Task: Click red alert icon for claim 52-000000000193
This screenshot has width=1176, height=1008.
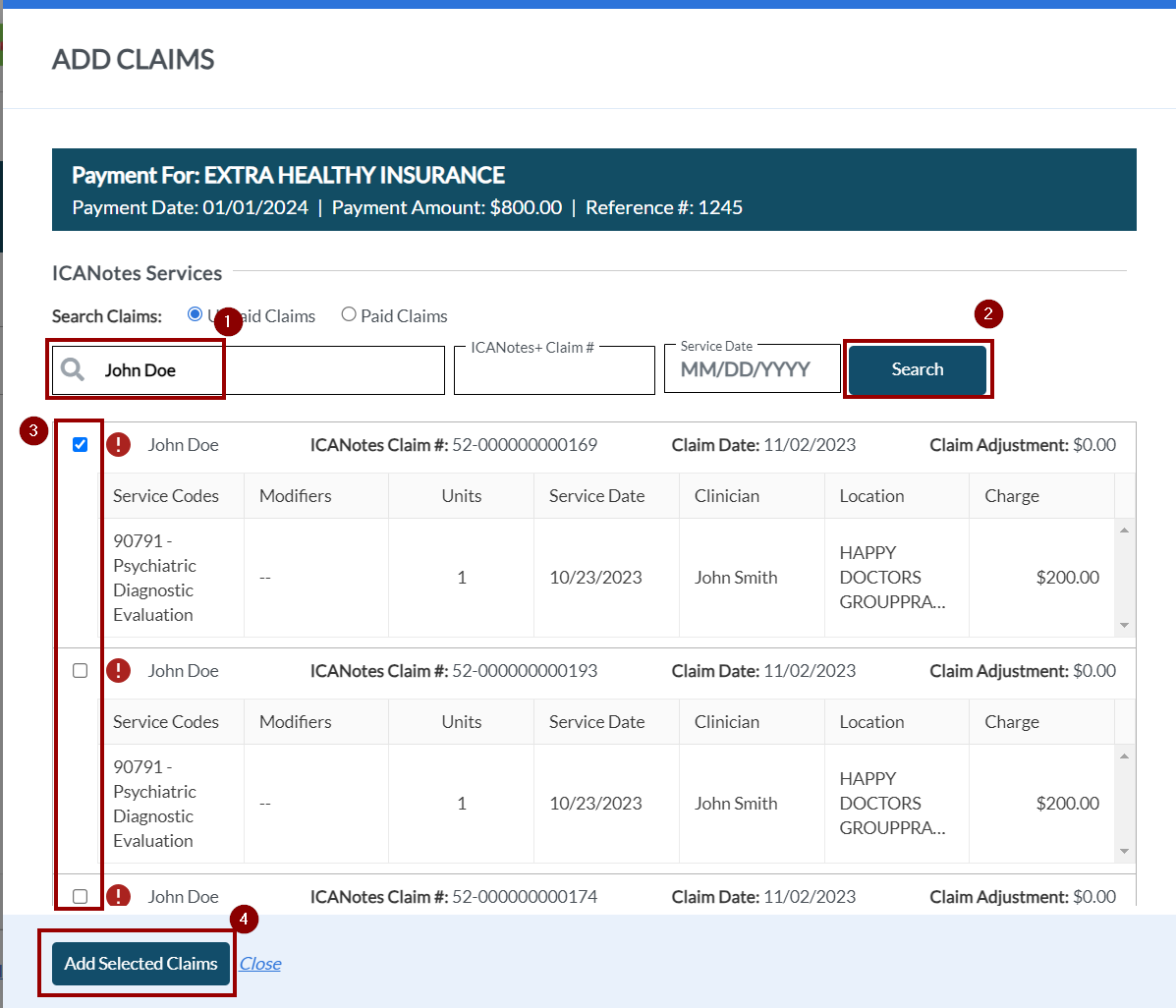Action: pyautogui.click(x=118, y=671)
